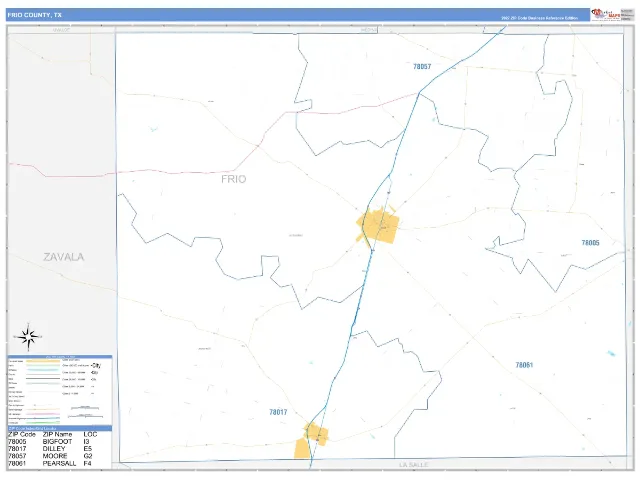Click grid location G2 in the index

(x=88, y=456)
